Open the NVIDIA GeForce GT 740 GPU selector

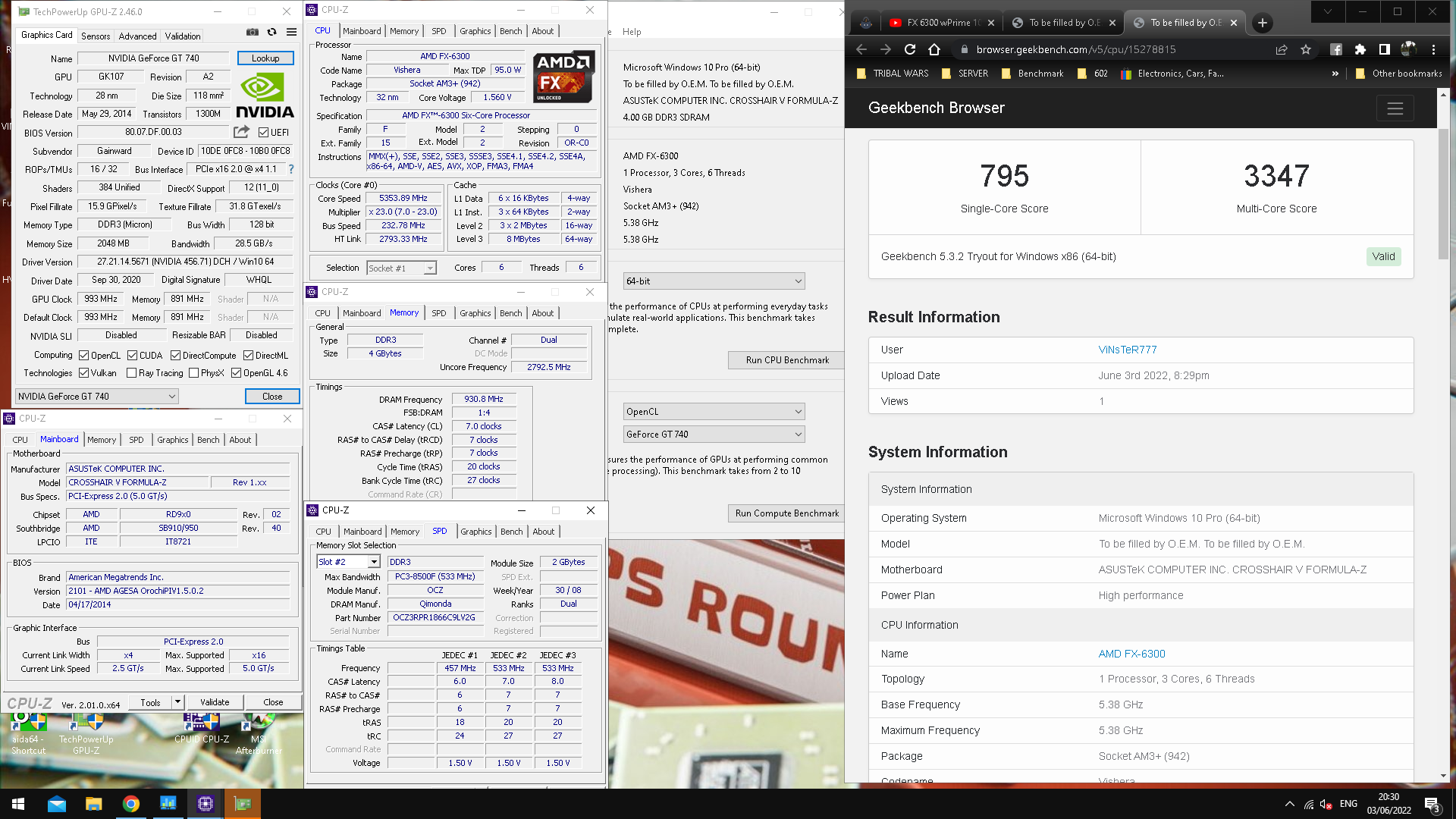(97, 396)
